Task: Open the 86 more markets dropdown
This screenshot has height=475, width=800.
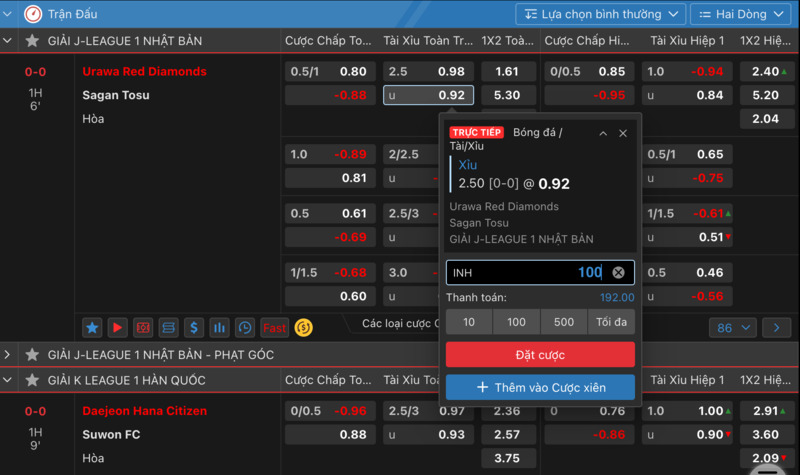Action: (x=732, y=328)
